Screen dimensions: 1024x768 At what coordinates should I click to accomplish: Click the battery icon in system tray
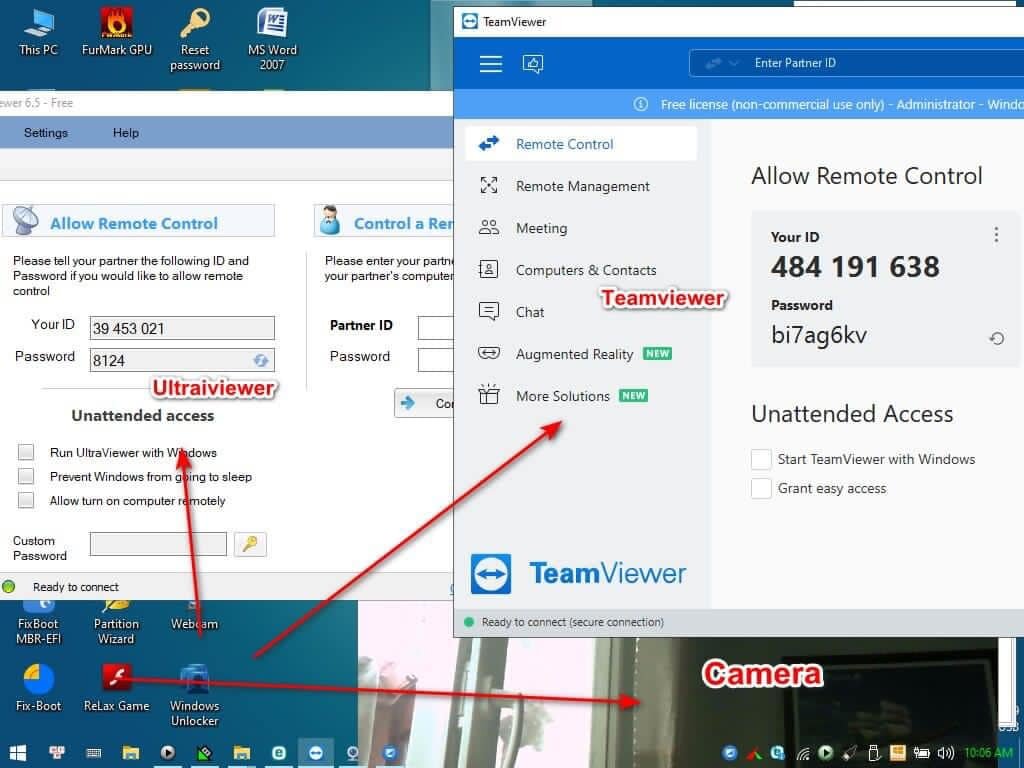(x=921, y=753)
